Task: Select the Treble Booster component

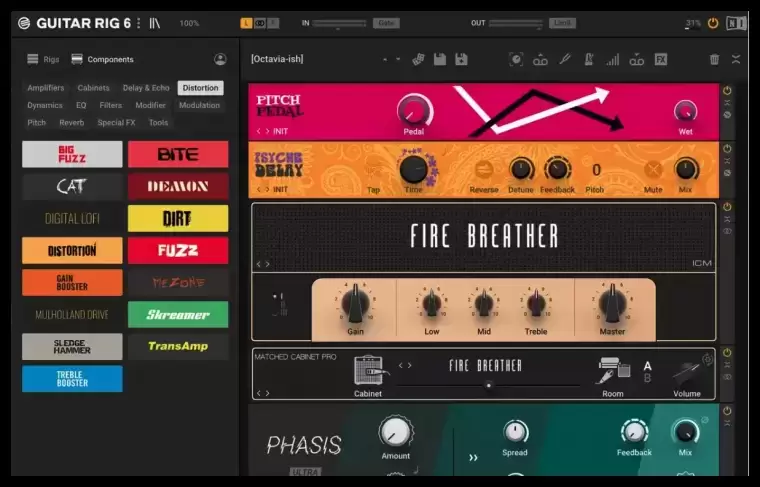Action: (x=72, y=378)
